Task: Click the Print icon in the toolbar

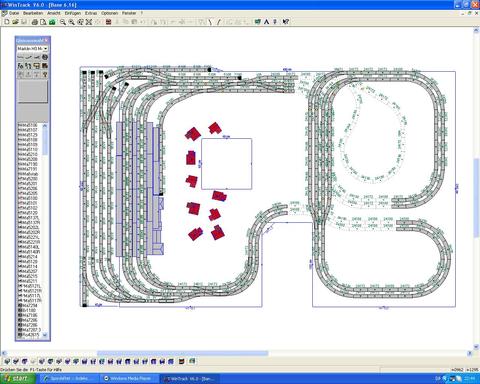Action: [34, 22]
